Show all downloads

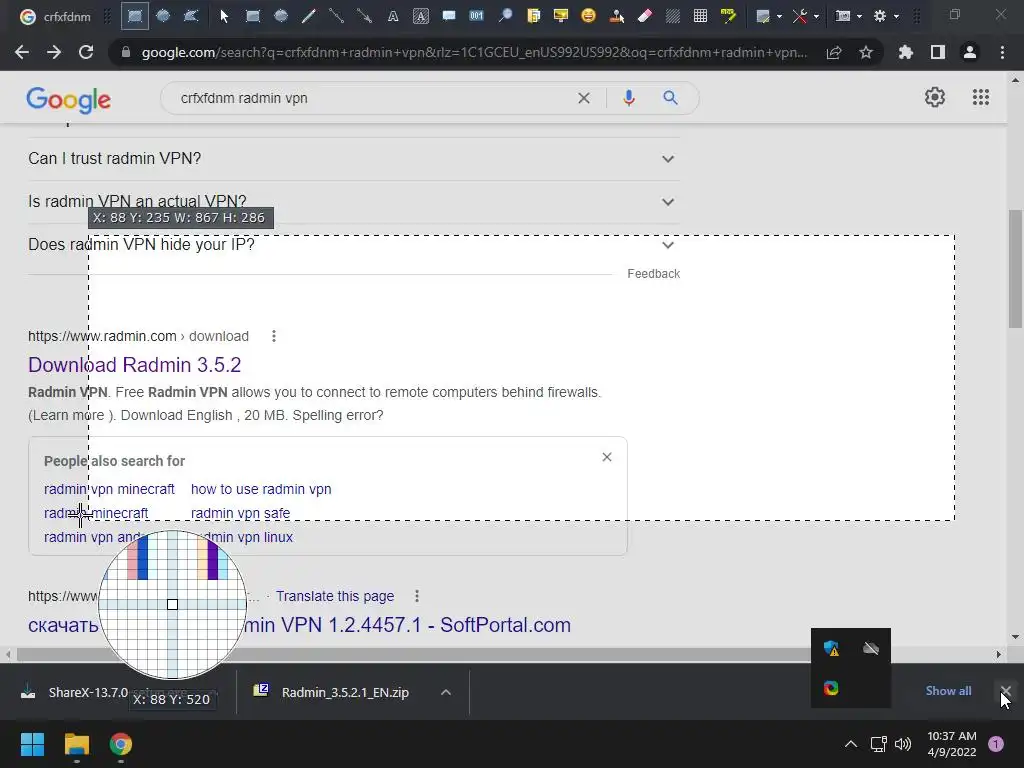948,691
